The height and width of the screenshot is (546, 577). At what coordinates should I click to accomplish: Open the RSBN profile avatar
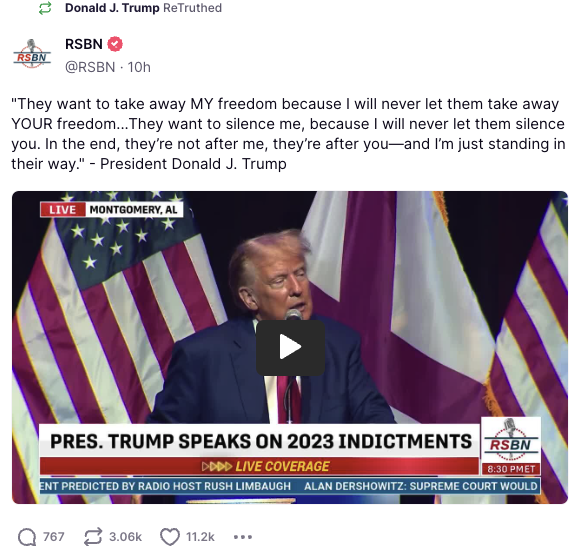(32, 54)
